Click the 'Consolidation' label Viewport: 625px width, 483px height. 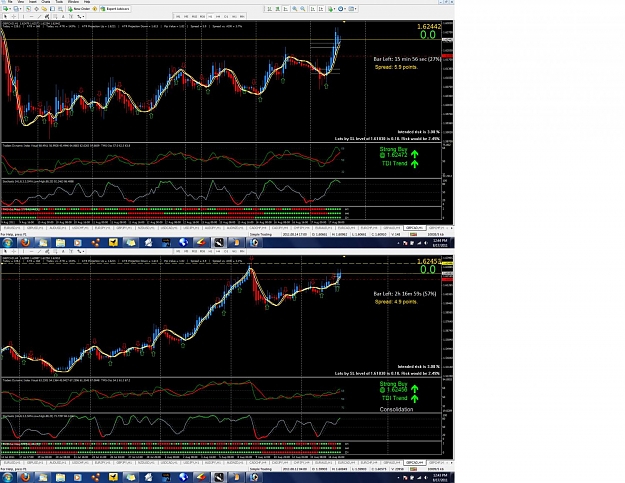coord(396,409)
